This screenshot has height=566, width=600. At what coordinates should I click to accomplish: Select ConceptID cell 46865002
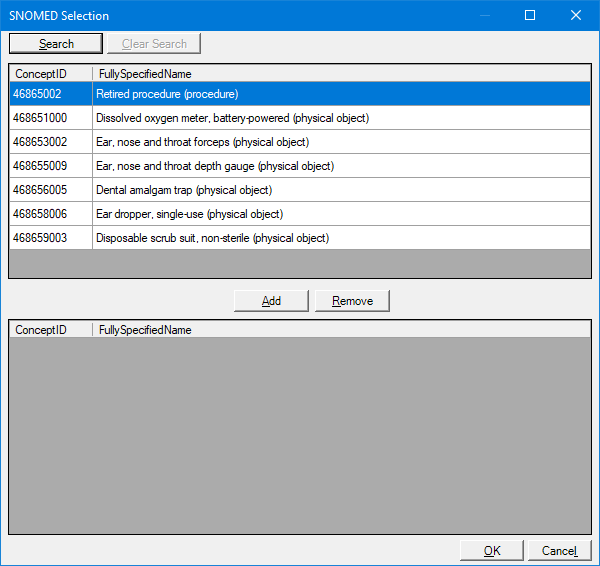point(51,94)
